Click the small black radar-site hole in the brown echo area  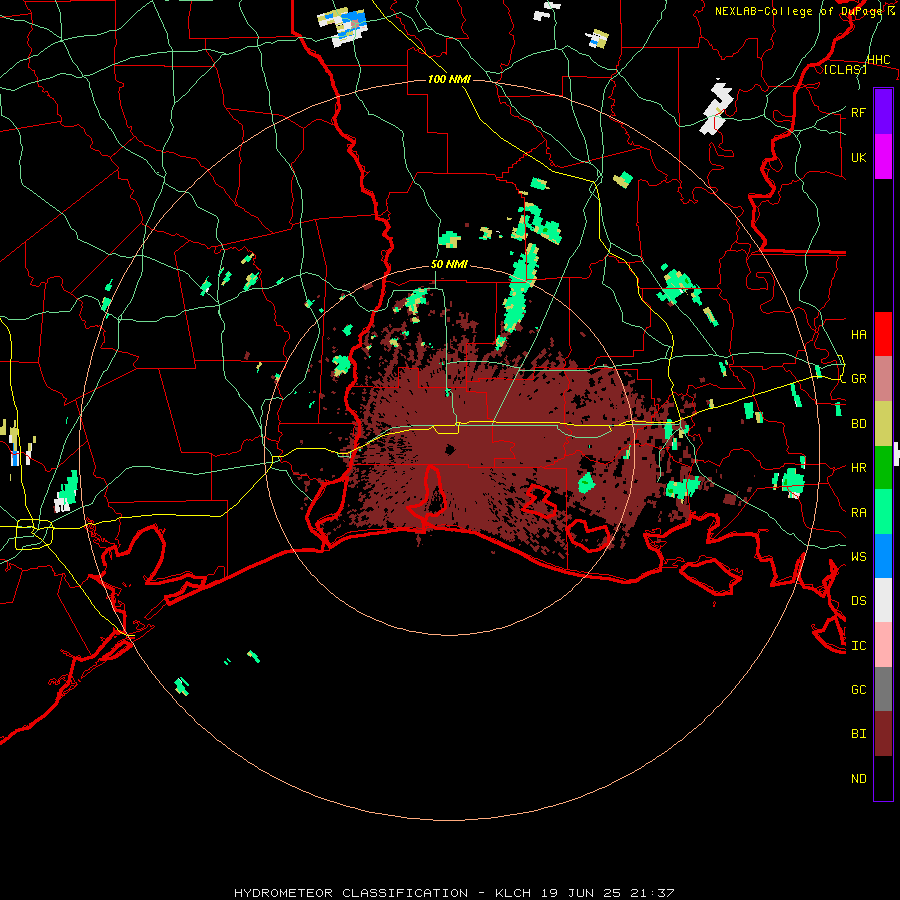(x=449, y=449)
